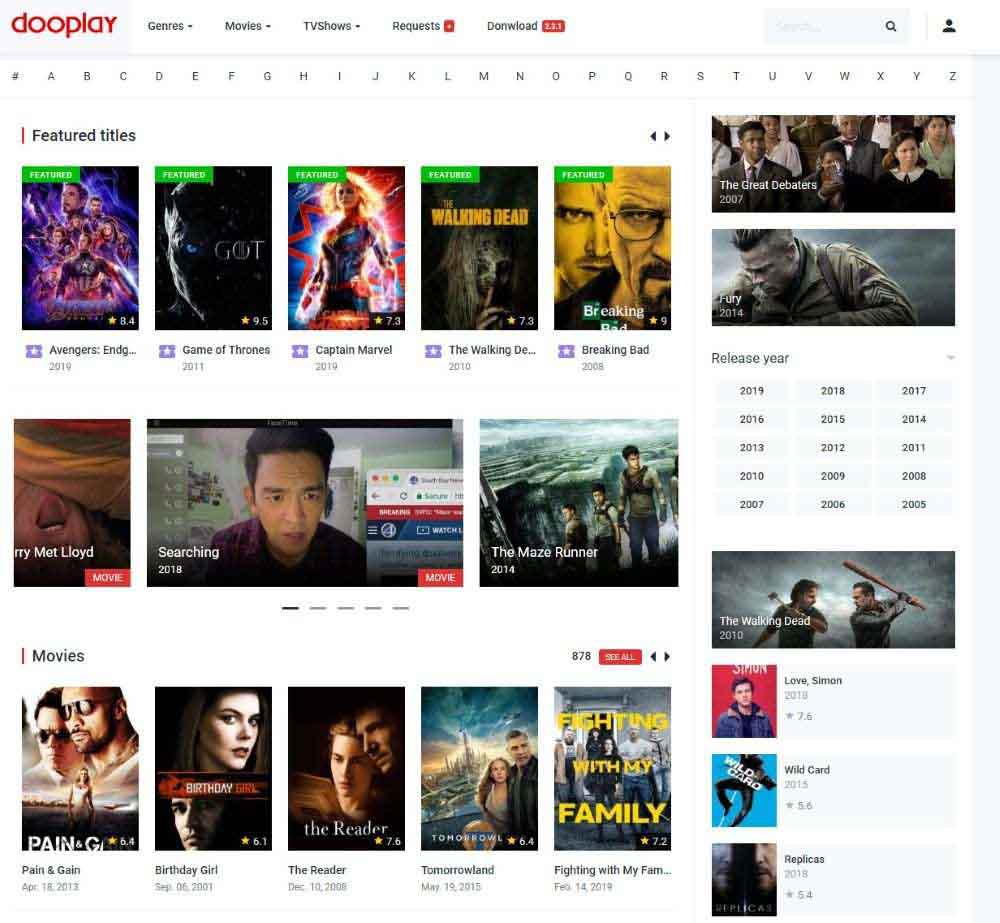Image resolution: width=1000 pixels, height=923 pixels.
Task: Open the Searching 2018 slide
Action: pos(305,503)
